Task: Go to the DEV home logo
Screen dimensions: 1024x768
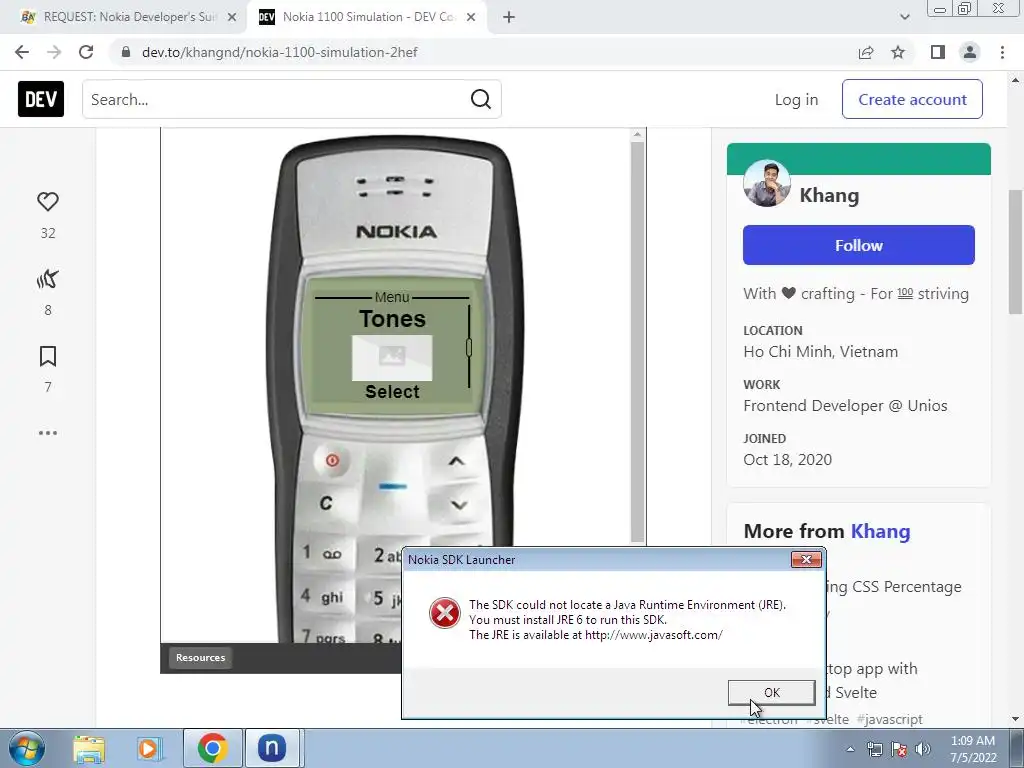Action: pos(41,99)
